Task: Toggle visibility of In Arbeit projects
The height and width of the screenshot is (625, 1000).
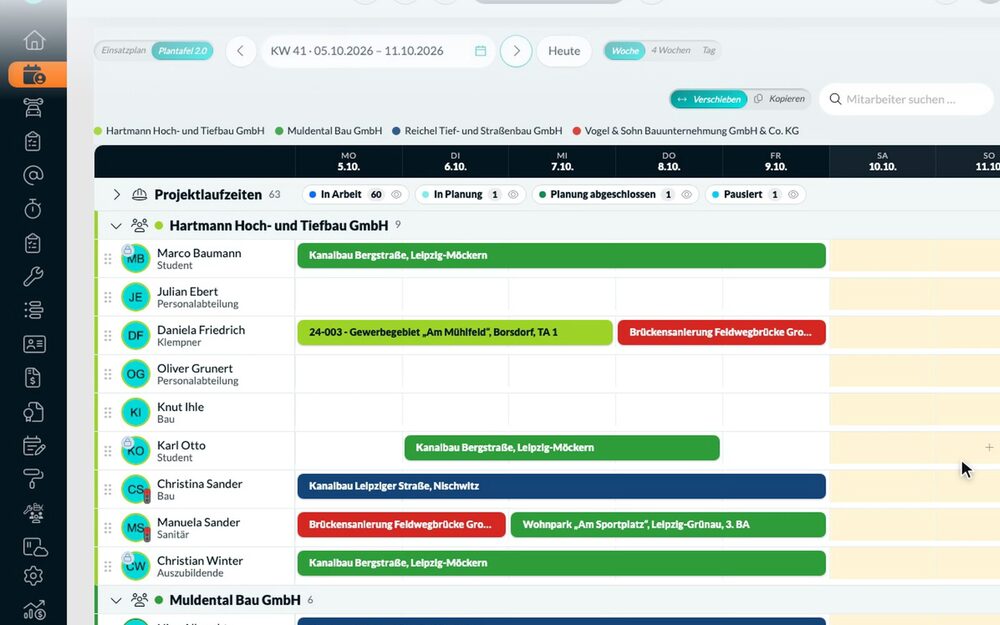Action: coord(396,195)
